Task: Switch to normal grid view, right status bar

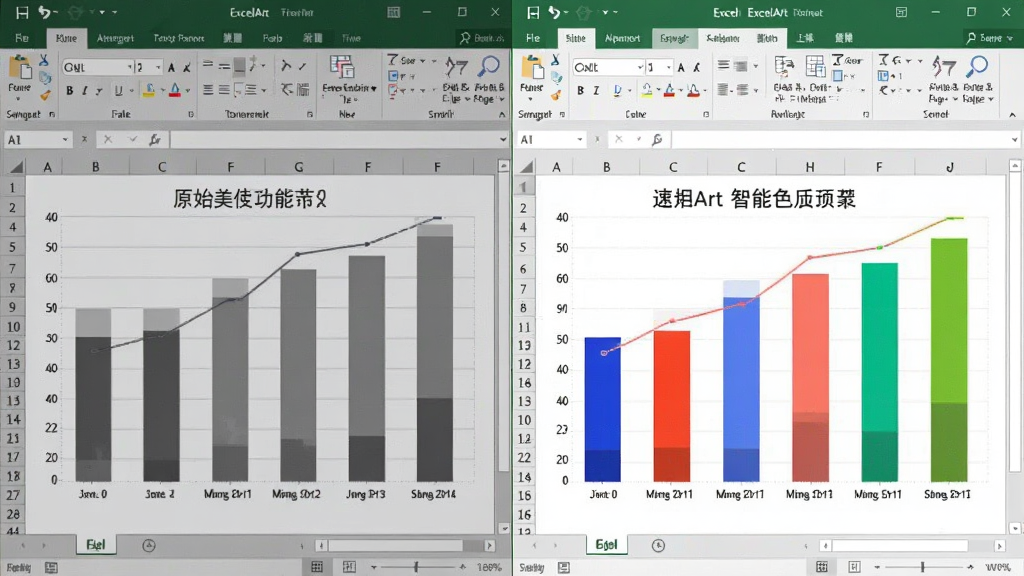Action: point(822,567)
